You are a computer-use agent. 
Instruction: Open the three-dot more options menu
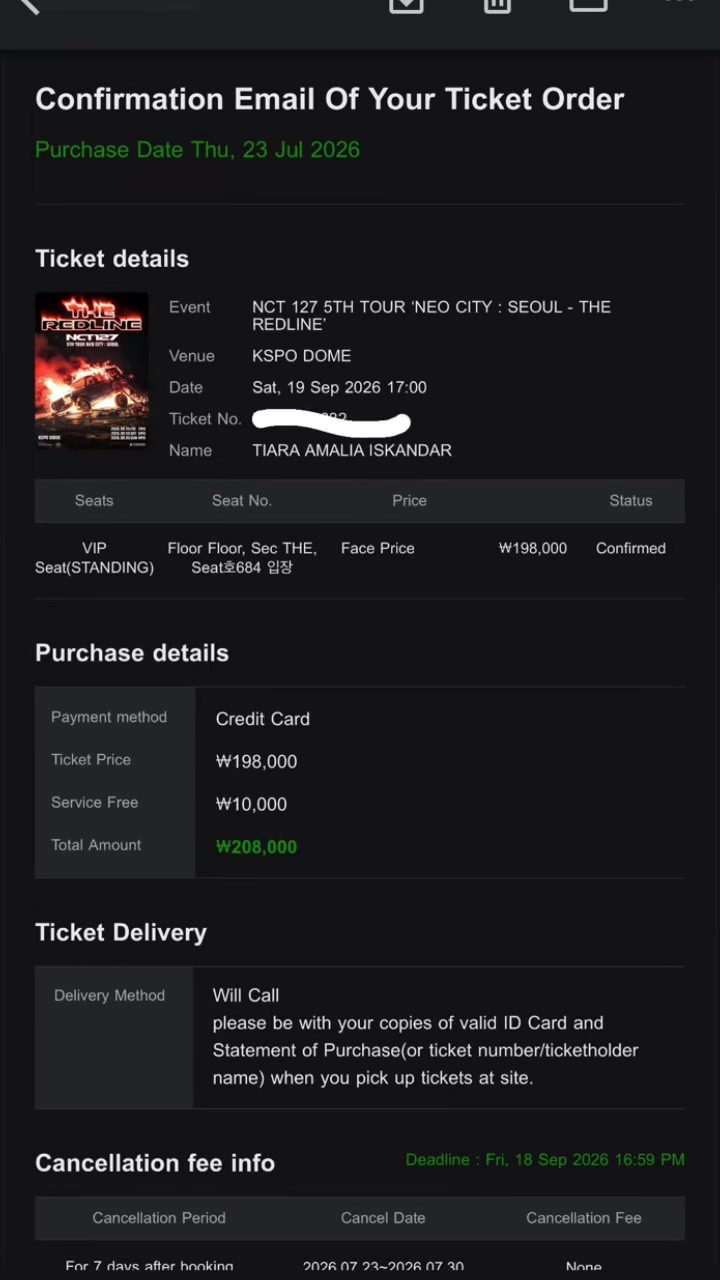click(x=679, y=3)
